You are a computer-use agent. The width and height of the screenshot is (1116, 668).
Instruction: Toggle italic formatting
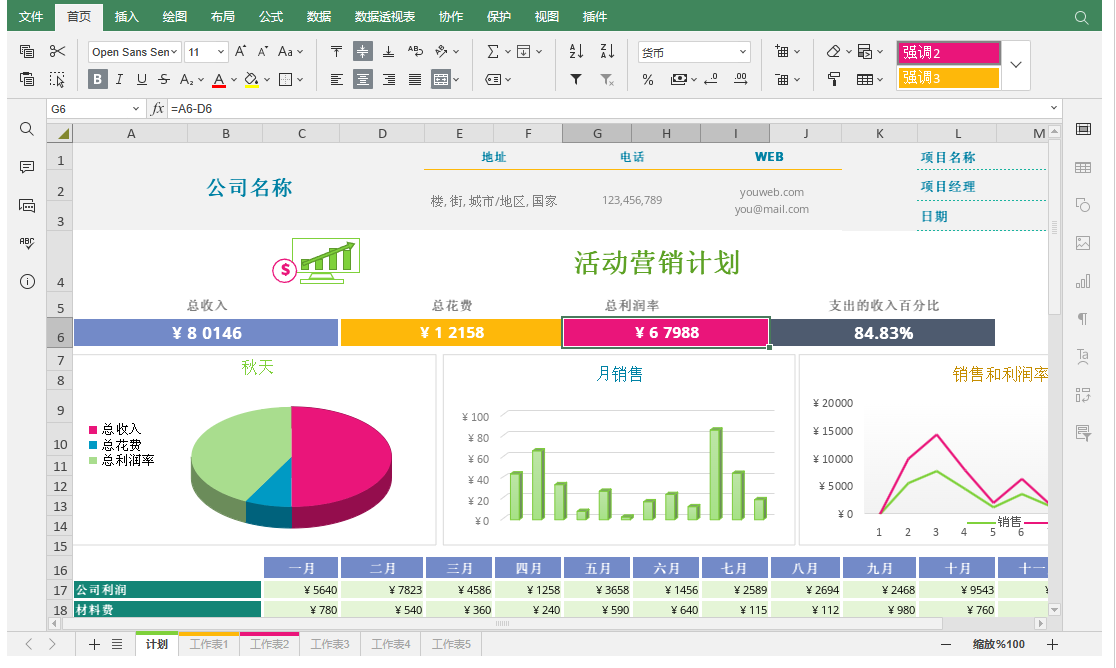pyautogui.click(x=120, y=79)
